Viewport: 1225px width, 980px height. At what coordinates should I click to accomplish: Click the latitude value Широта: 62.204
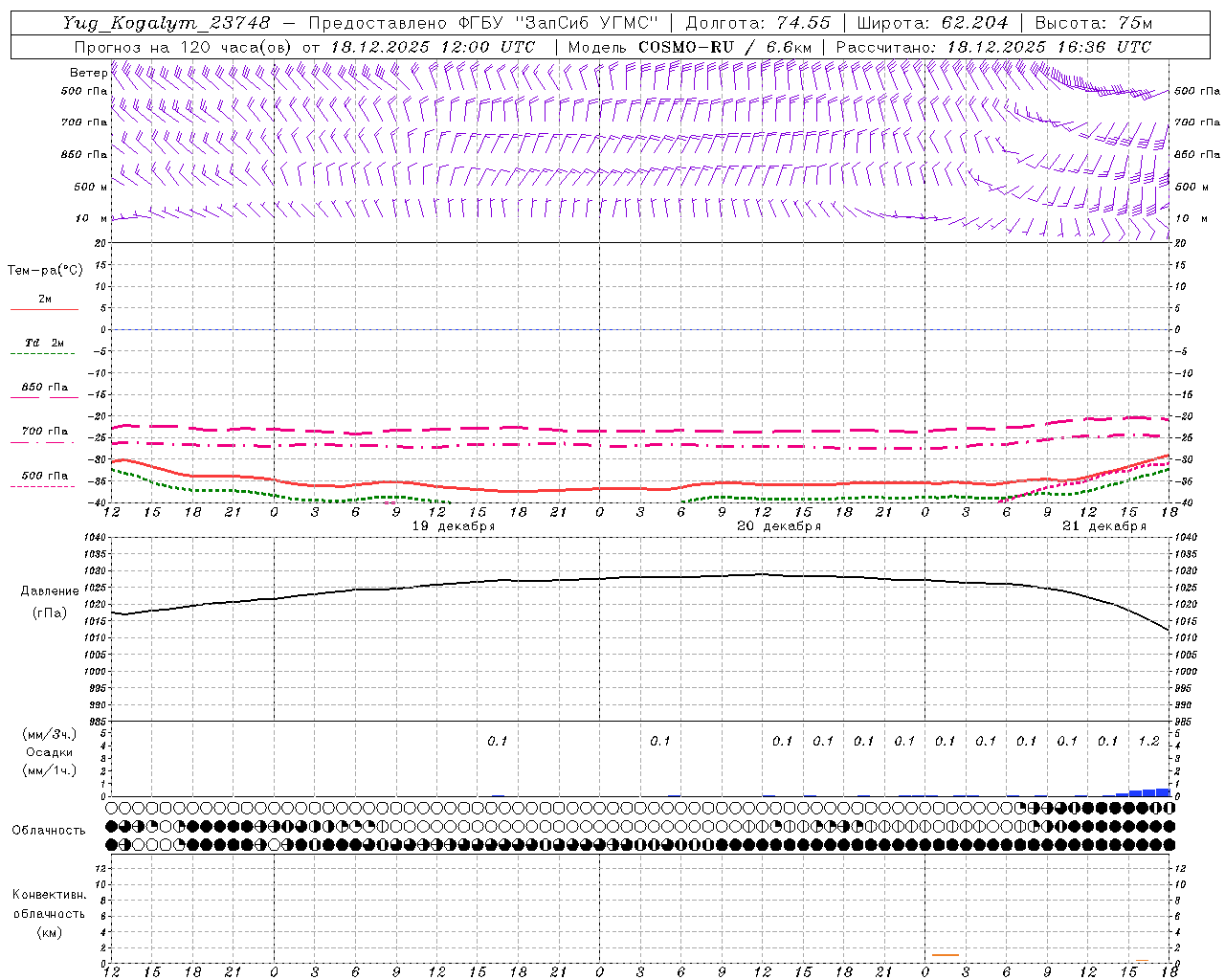pyautogui.click(x=932, y=22)
